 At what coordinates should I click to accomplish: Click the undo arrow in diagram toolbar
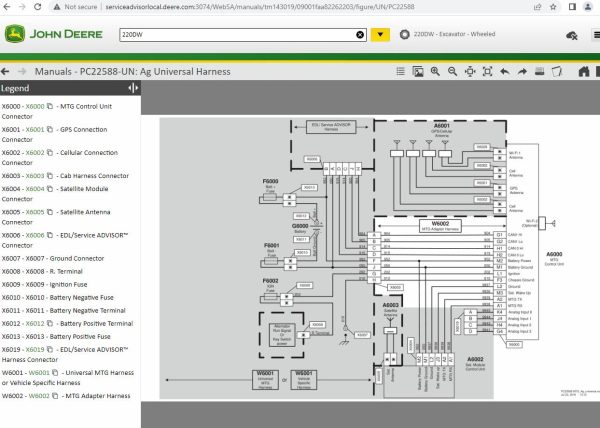coord(505,72)
